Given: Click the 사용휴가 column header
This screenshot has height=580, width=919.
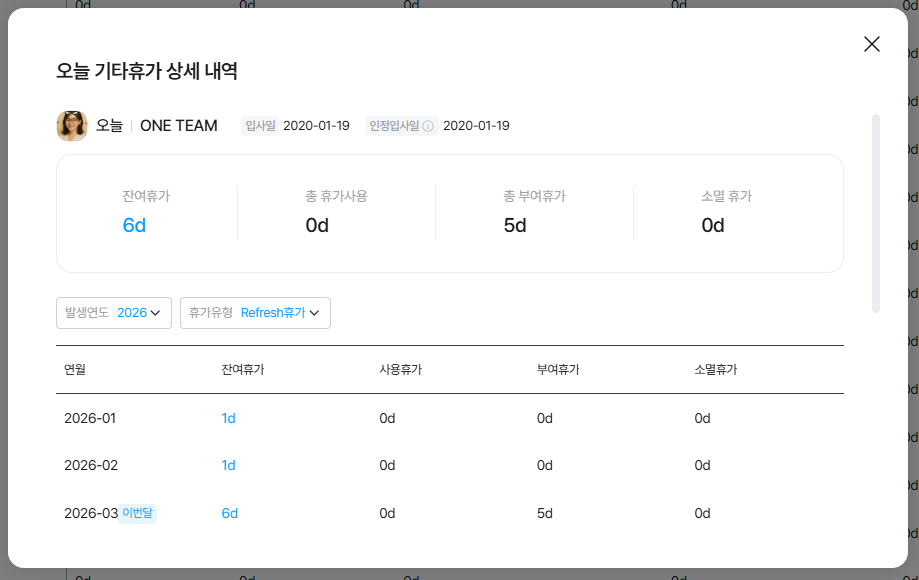Looking at the screenshot, I should pyautogui.click(x=400, y=370).
